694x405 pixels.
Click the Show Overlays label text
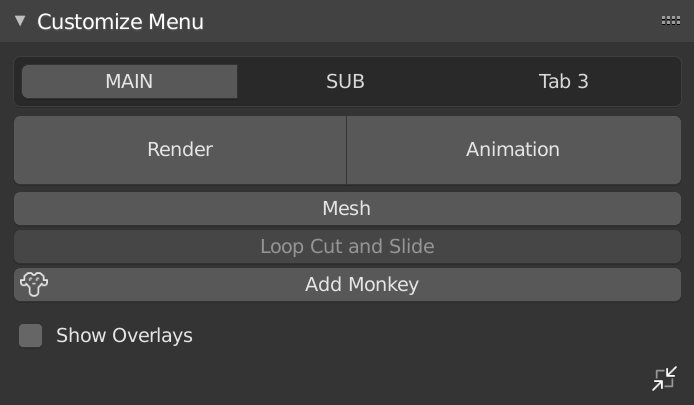[x=124, y=336]
